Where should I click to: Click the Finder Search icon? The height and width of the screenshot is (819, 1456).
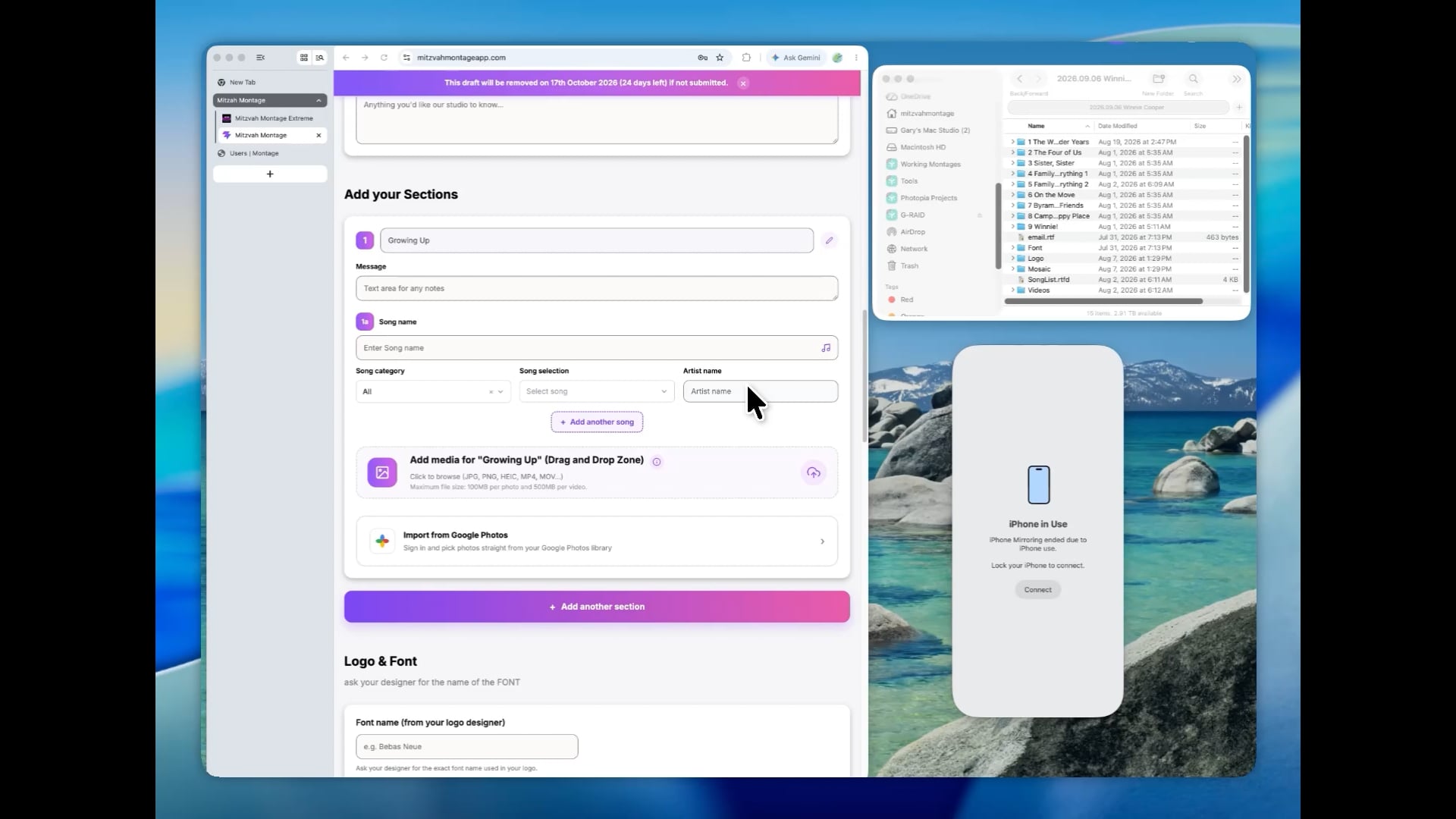tap(1193, 79)
